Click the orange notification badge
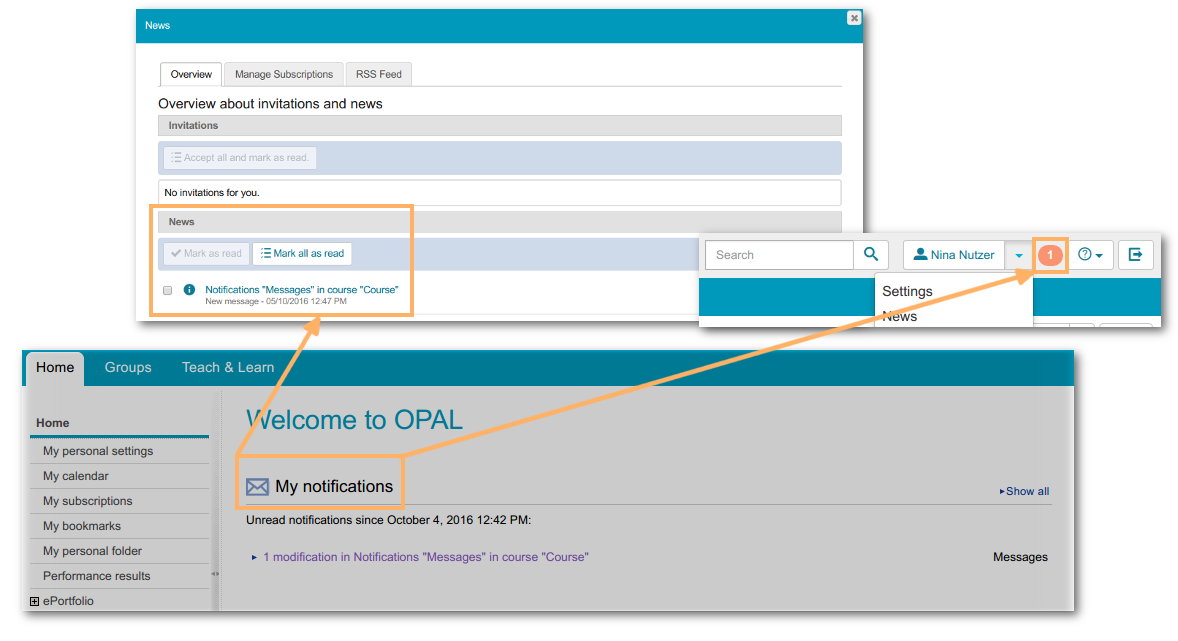Screen dimensions: 1178x641 pos(1050,255)
